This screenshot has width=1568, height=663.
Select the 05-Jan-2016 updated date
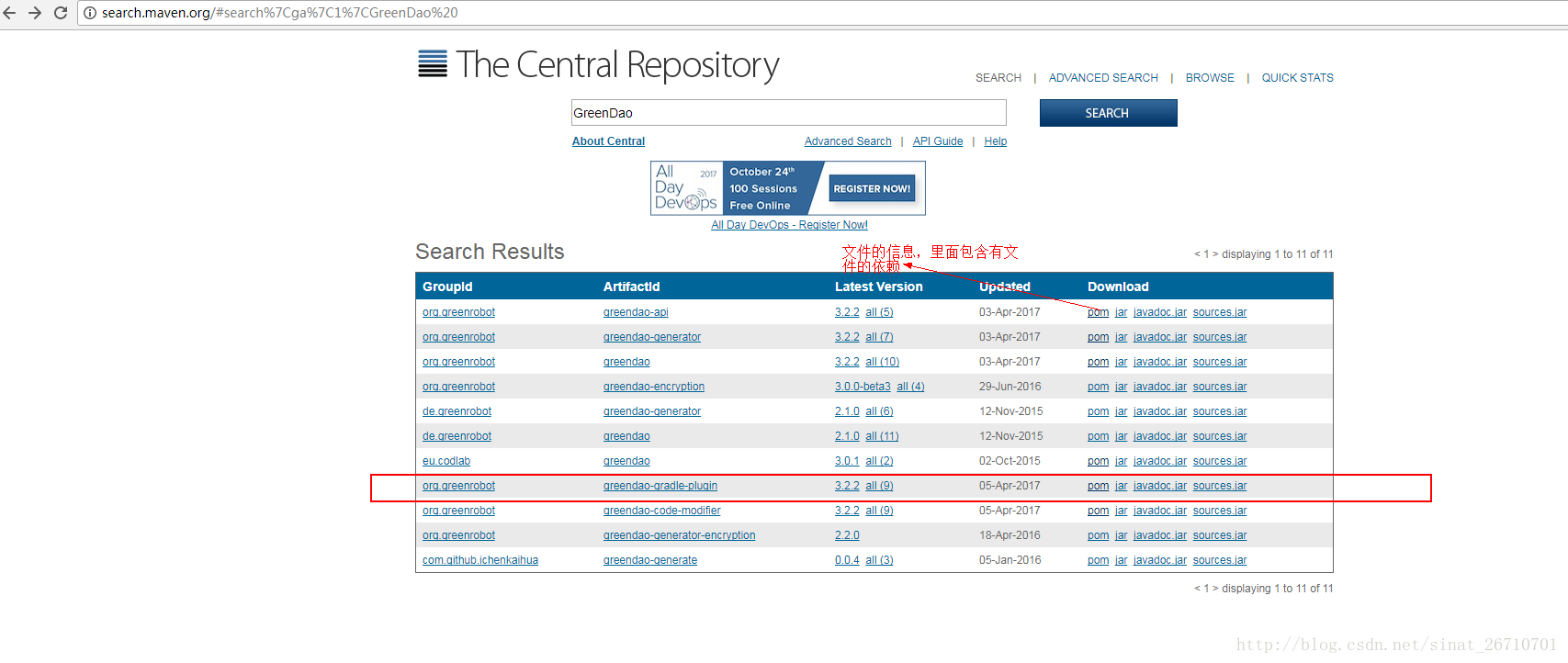1010,560
